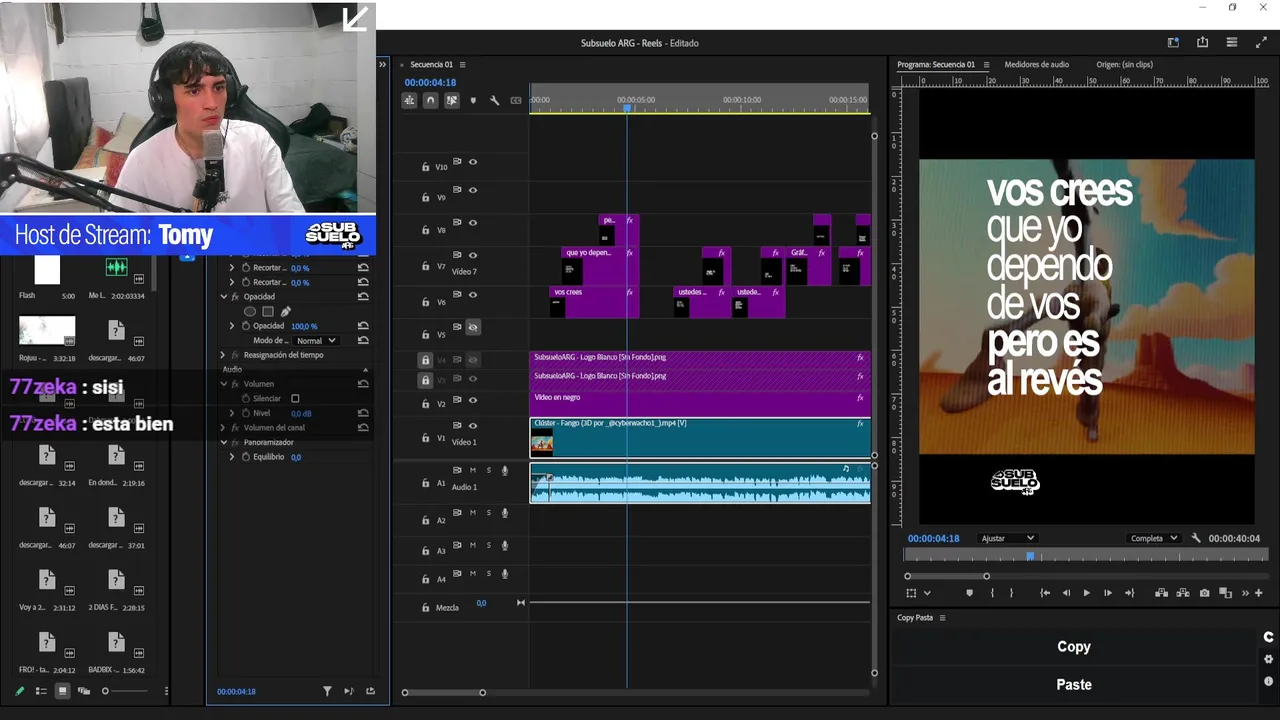Export frame with camera icon
1280x720 pixels.
pos(1204,593)
